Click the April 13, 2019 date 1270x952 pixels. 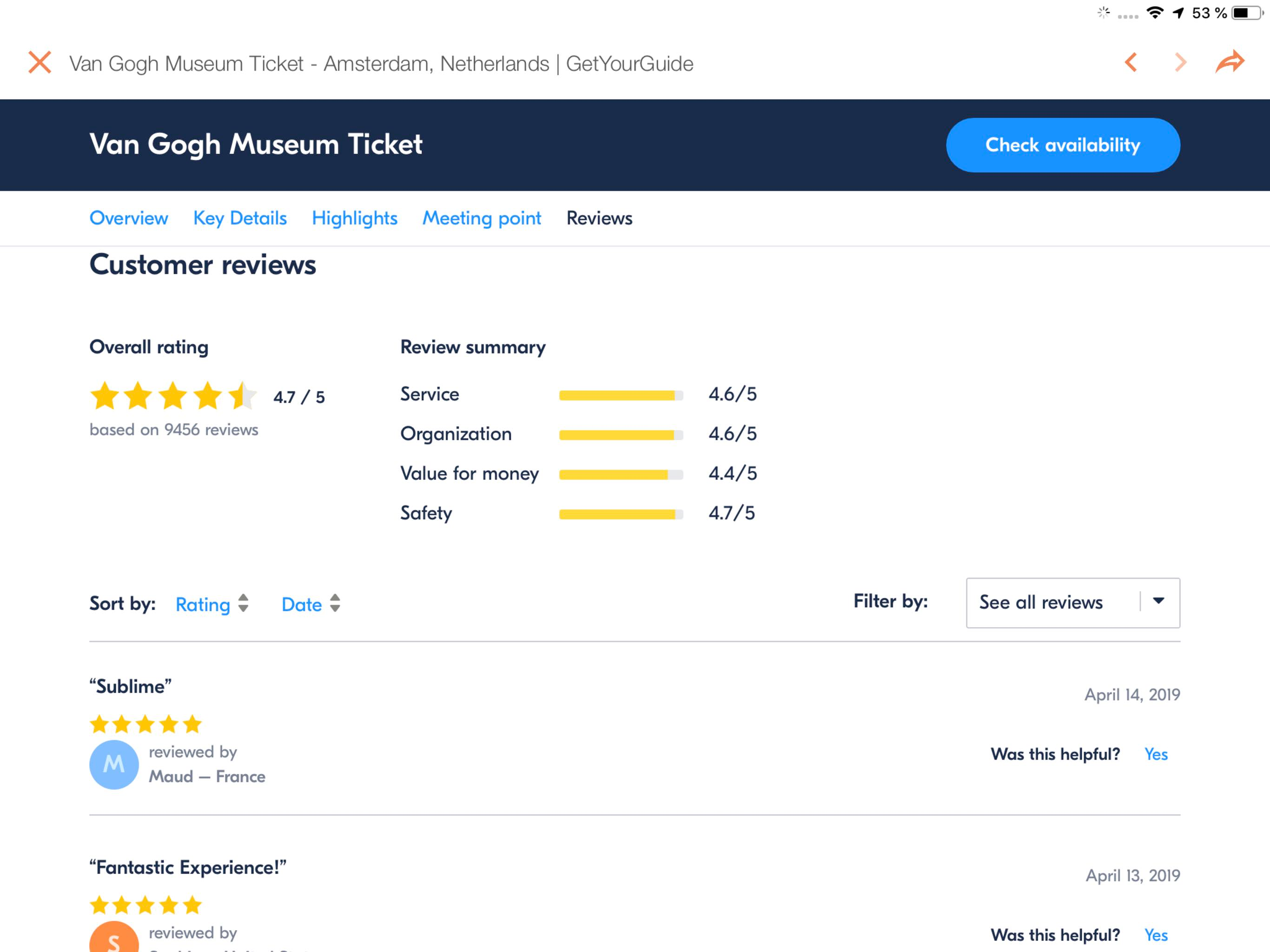point(1133,876)
